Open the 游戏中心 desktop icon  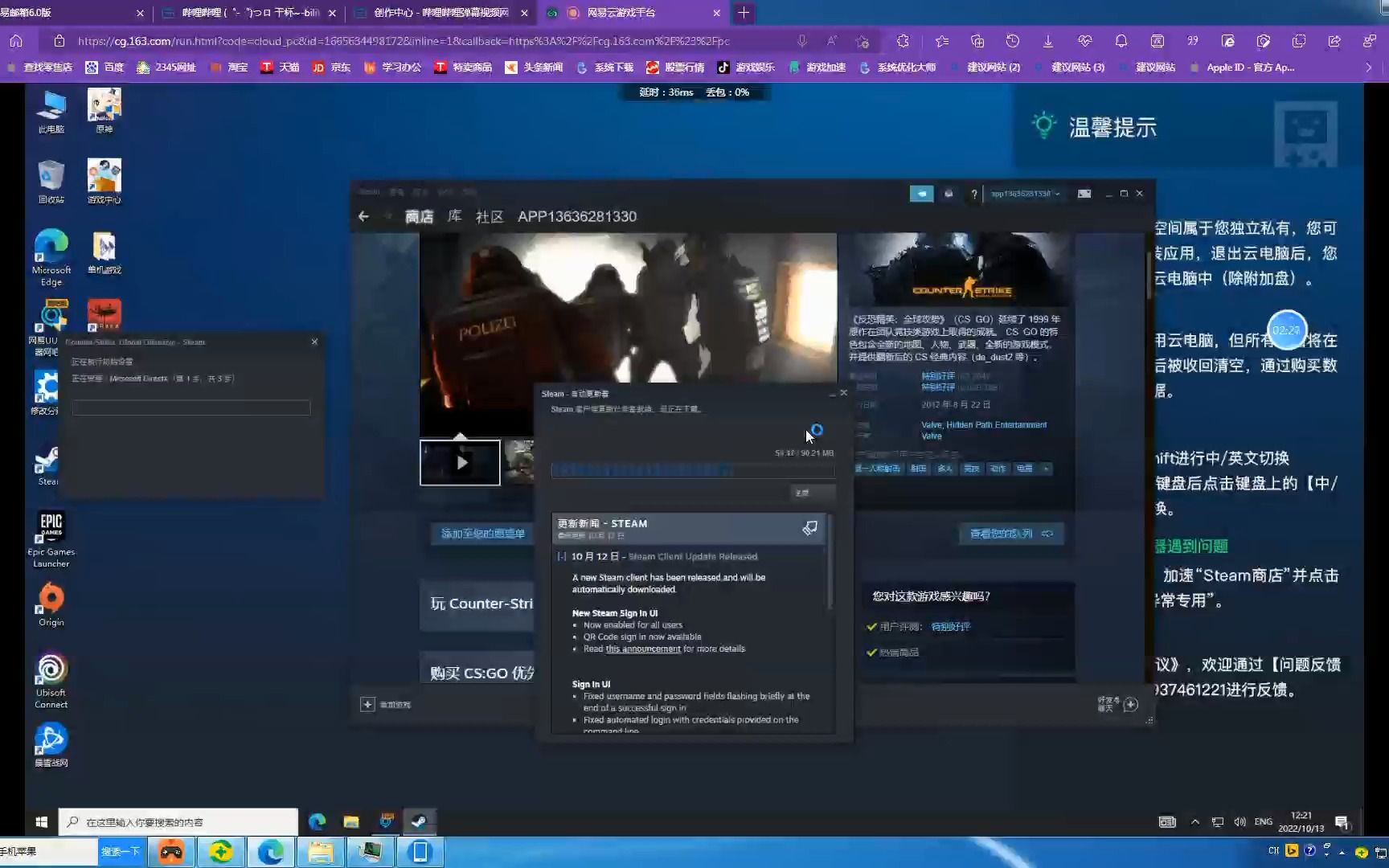(104, 182)
